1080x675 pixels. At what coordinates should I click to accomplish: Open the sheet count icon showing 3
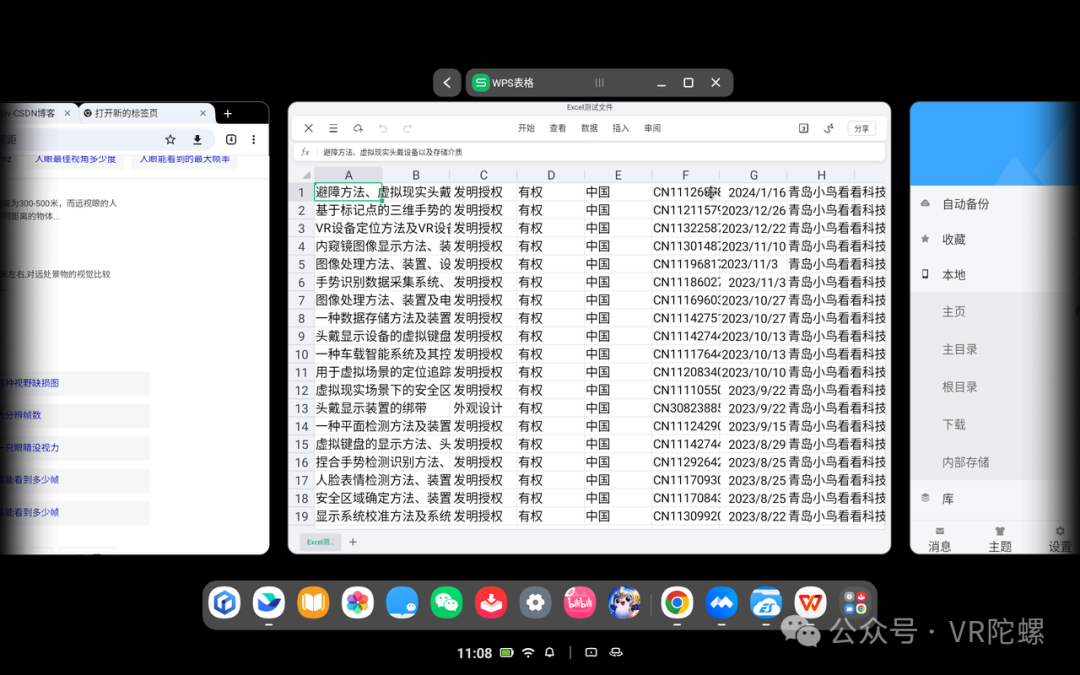(x=803, y=128)
